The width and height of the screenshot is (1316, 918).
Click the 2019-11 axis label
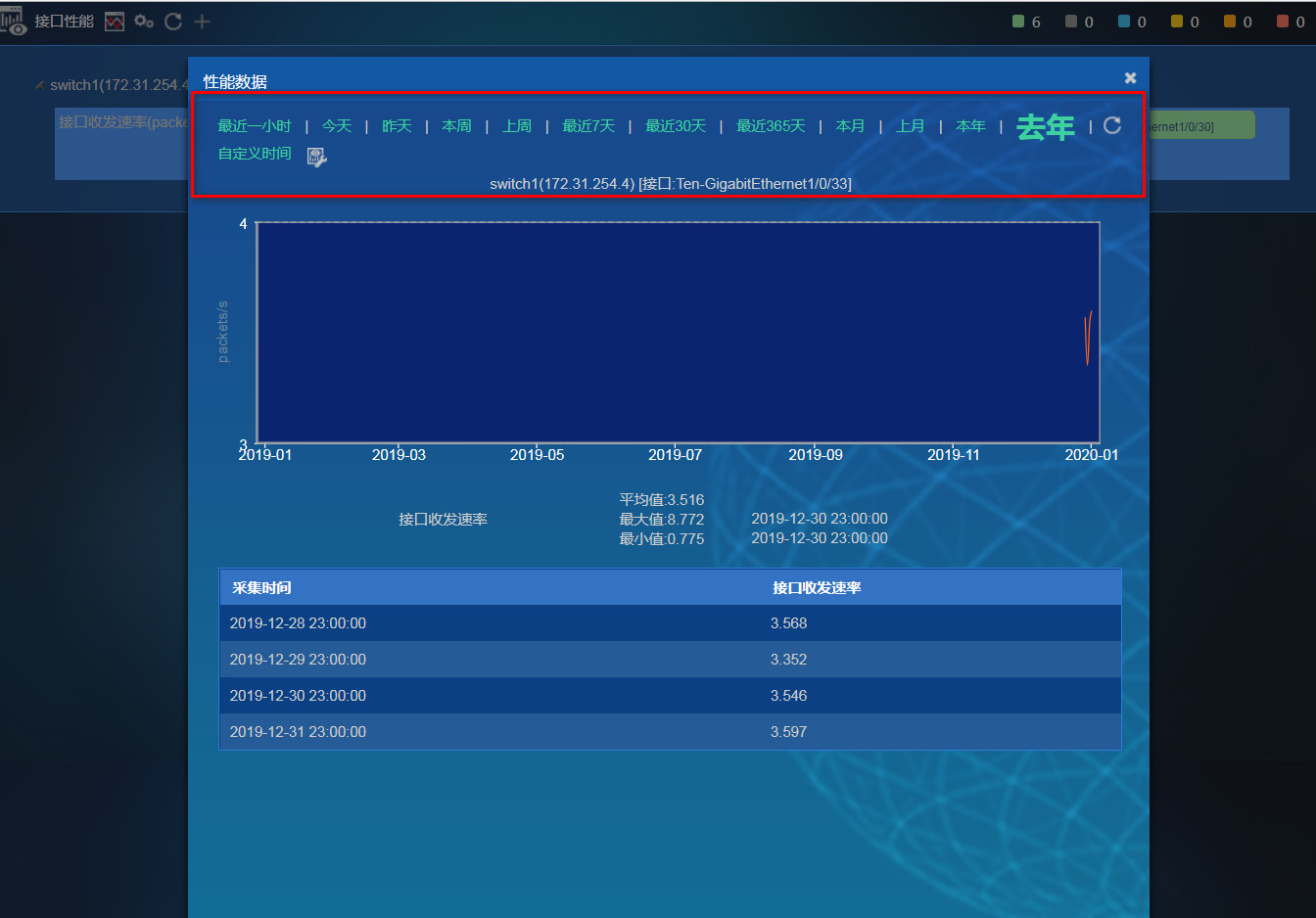pyautogui.click(x=954, y=455)
